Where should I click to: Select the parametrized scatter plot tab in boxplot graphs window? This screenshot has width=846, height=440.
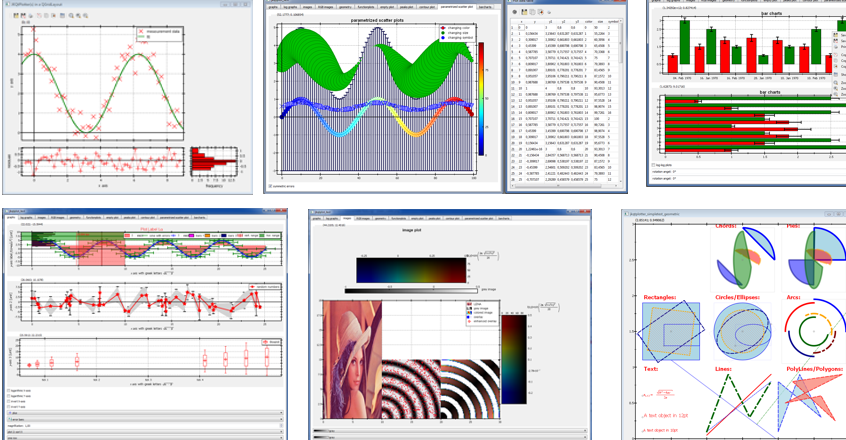pyautogui.click(x=174, y=217)
